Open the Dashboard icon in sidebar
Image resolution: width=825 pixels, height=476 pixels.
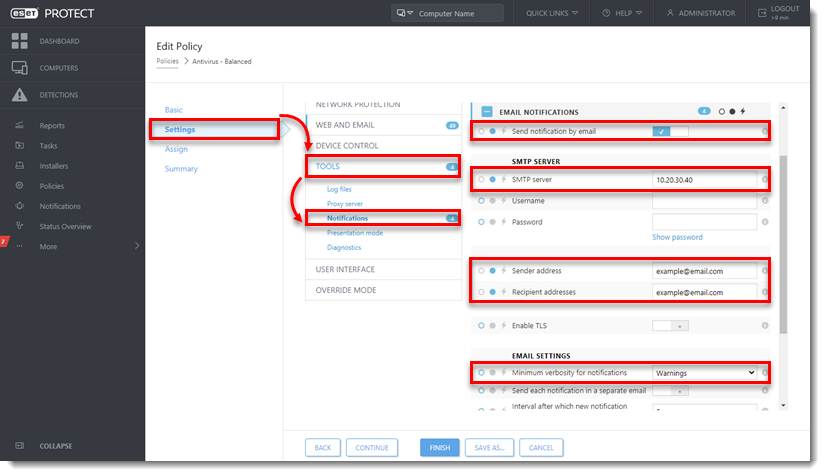(x=19, y=41)
